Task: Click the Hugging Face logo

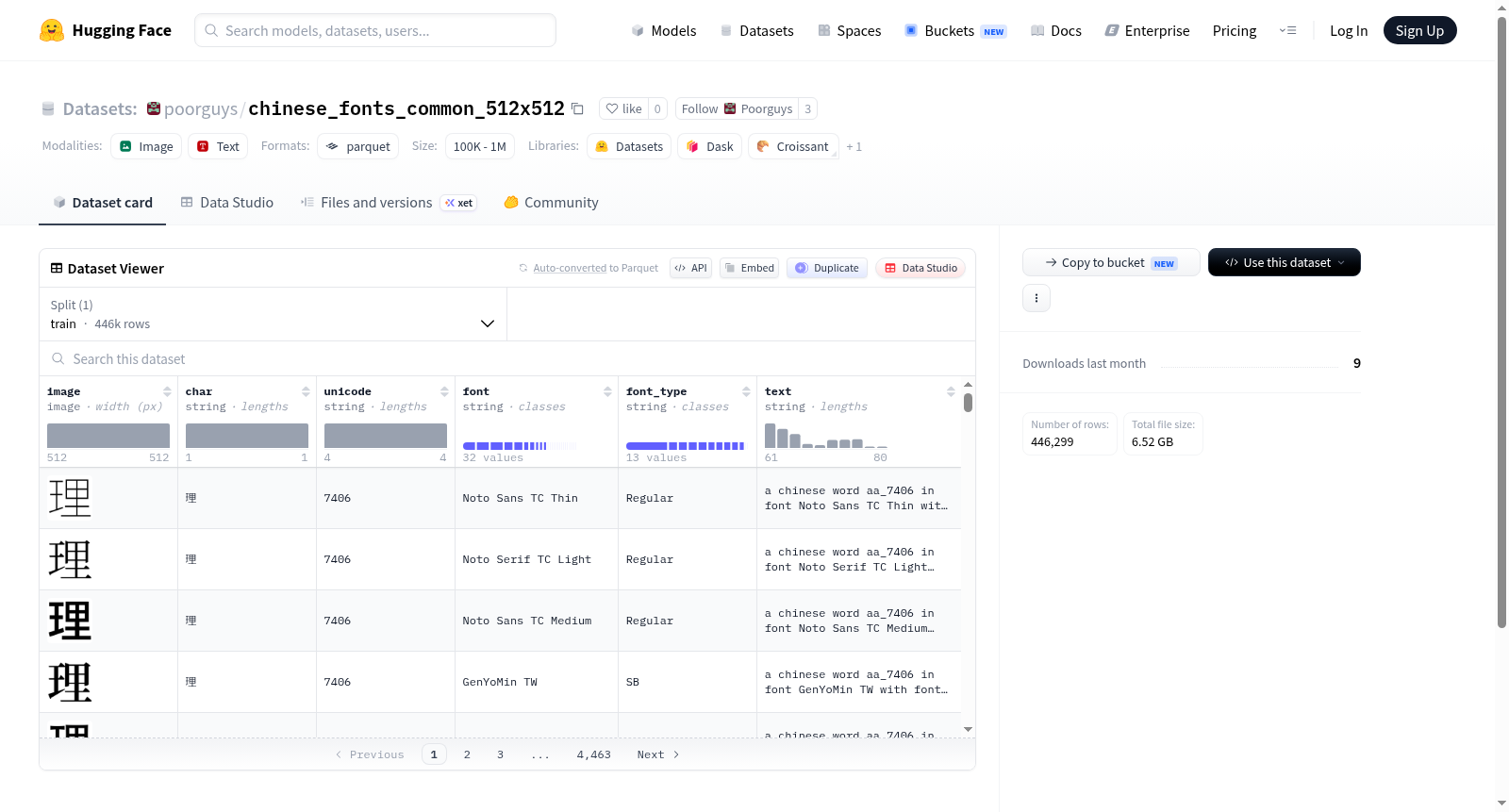Action: [106, 30]
